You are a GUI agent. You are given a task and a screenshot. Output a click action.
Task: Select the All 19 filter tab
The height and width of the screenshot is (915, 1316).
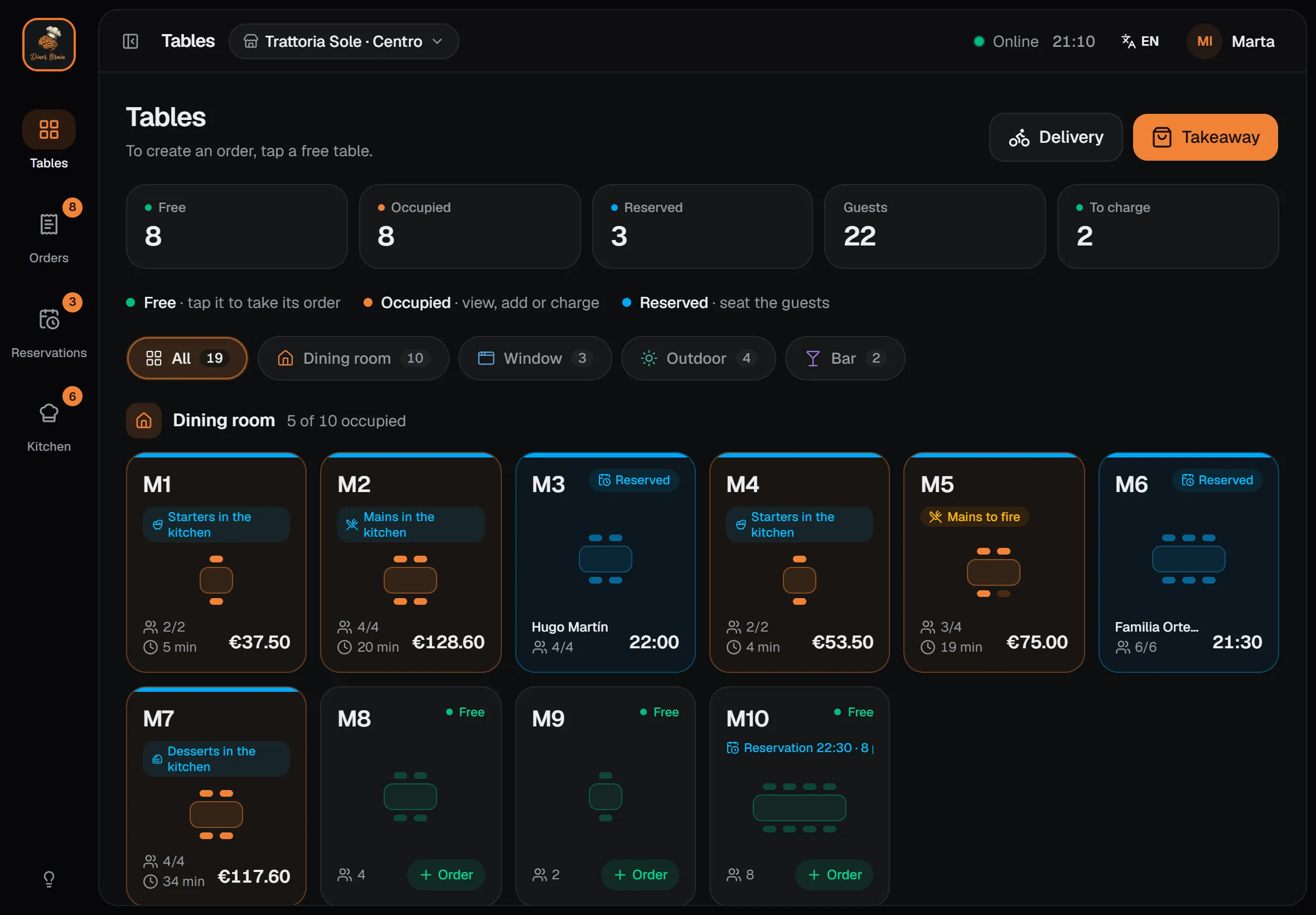[x=187, y=358]
